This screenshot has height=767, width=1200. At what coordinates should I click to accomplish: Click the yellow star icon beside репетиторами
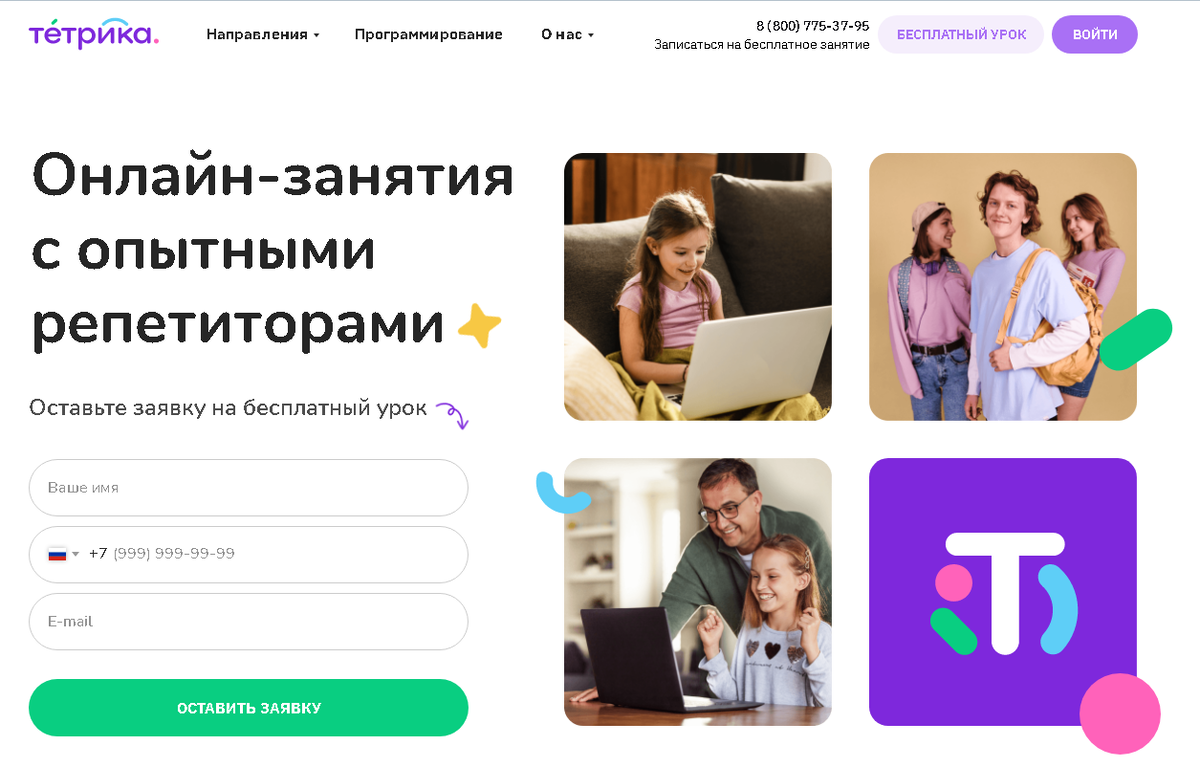coord(479,325)
